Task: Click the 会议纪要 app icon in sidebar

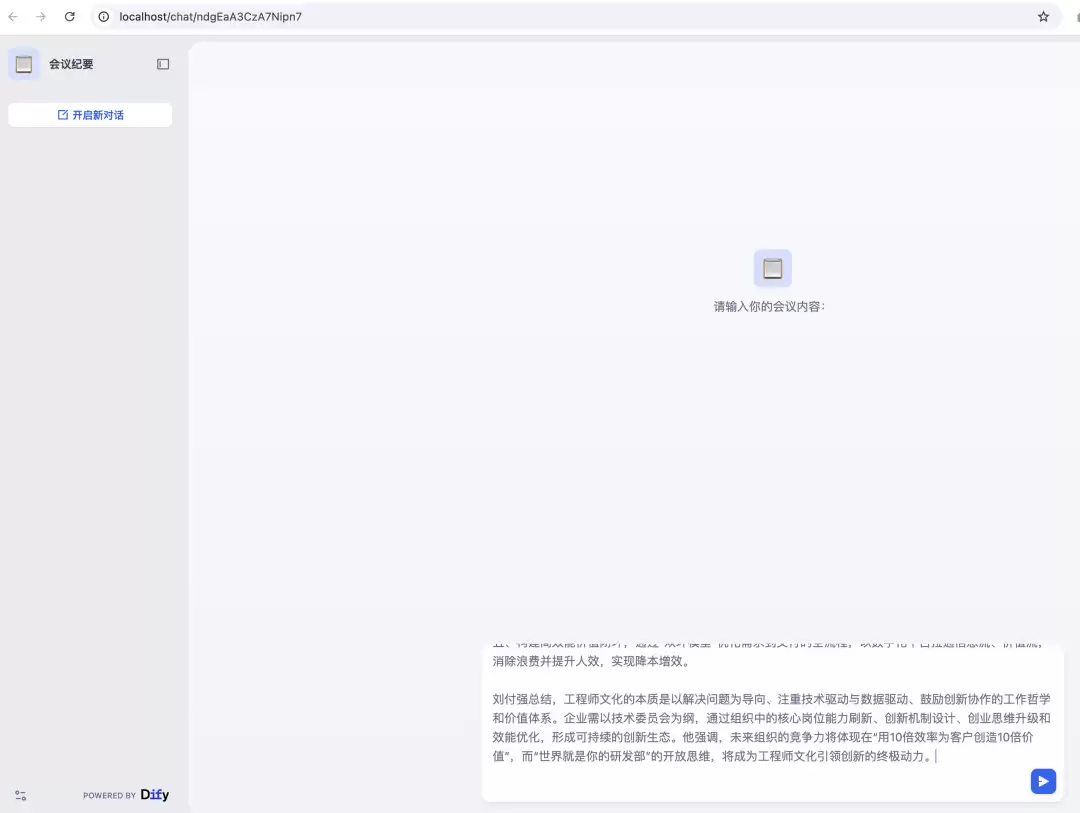Action: 24,64
